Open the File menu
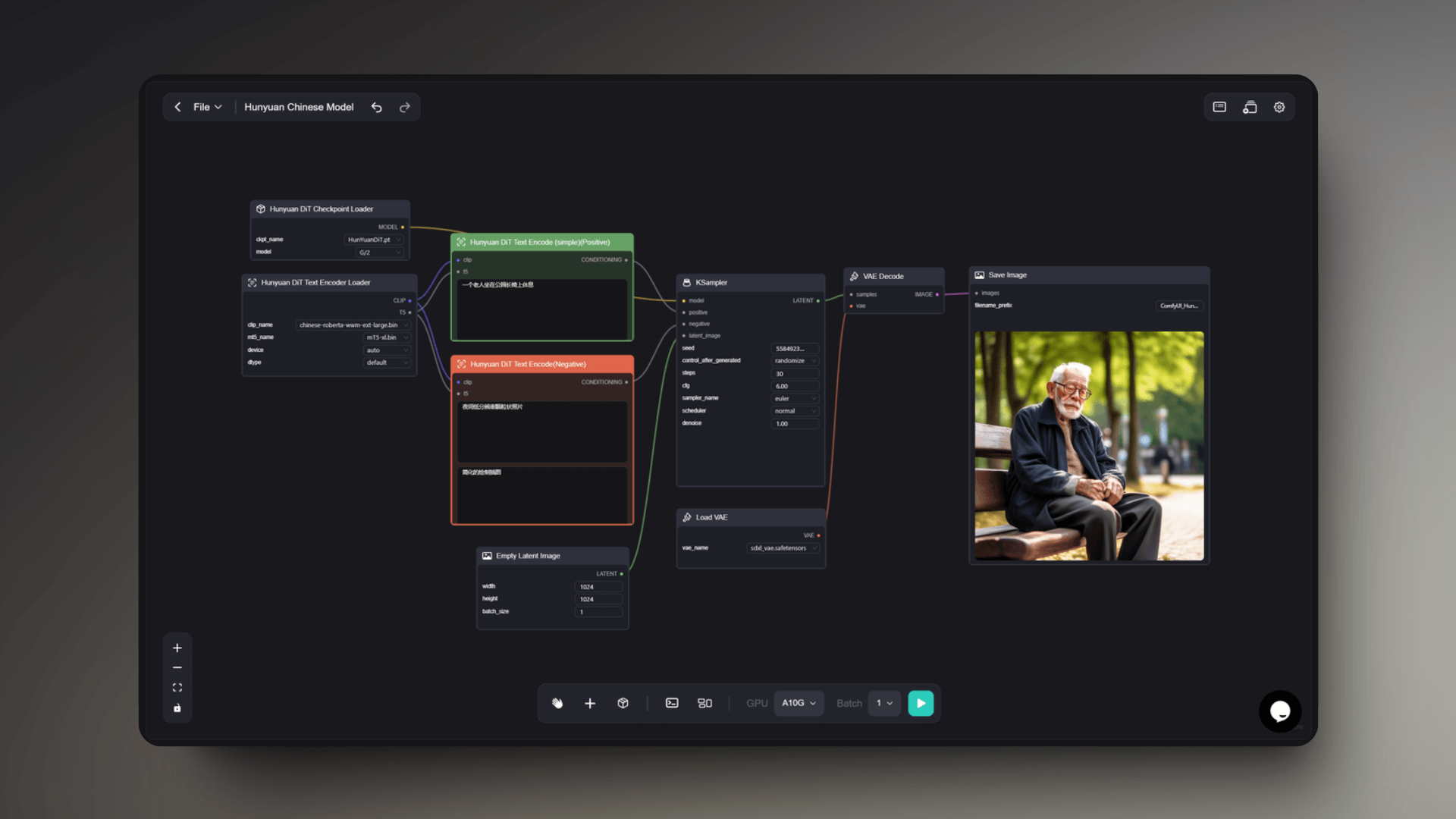 coord(207,107)
